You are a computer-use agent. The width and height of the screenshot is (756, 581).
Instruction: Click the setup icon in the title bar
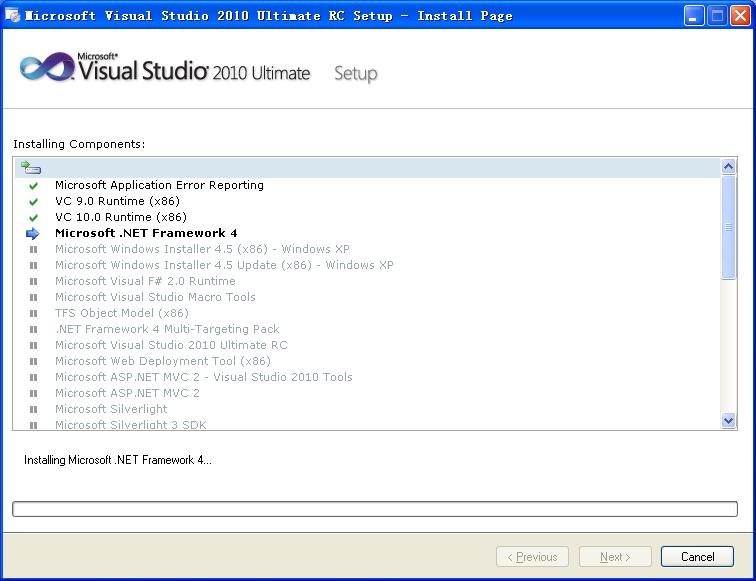pos(13,15)
